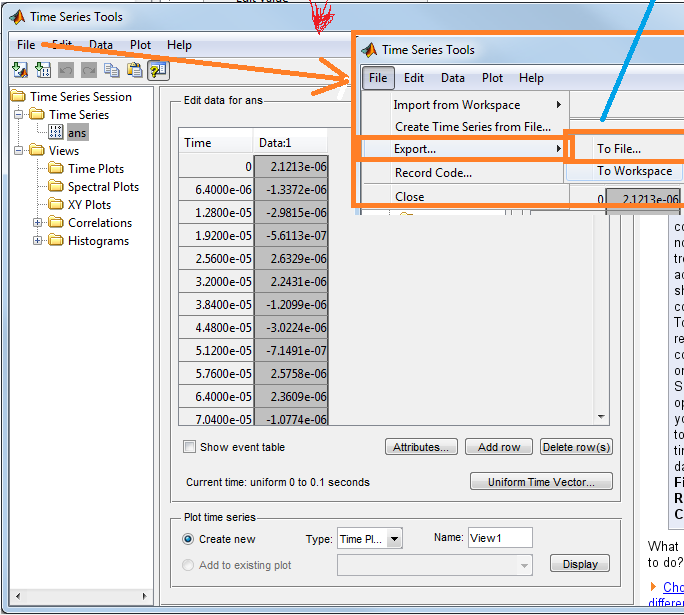Viewport: 684px width, 615px height.
Task: Expand the Correlations tree node
Action: coord(38,223)
